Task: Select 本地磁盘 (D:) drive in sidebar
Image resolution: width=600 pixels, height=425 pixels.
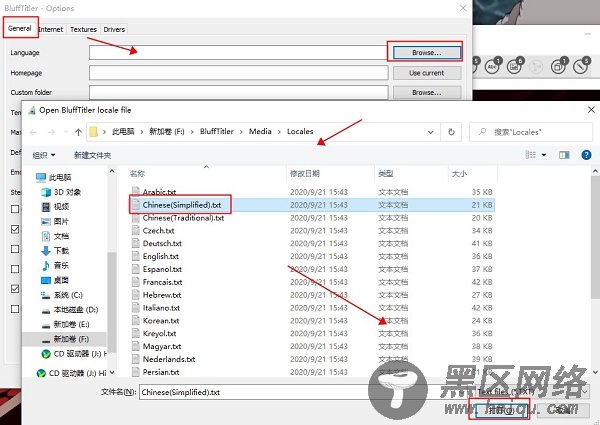Action: (70, 310)
